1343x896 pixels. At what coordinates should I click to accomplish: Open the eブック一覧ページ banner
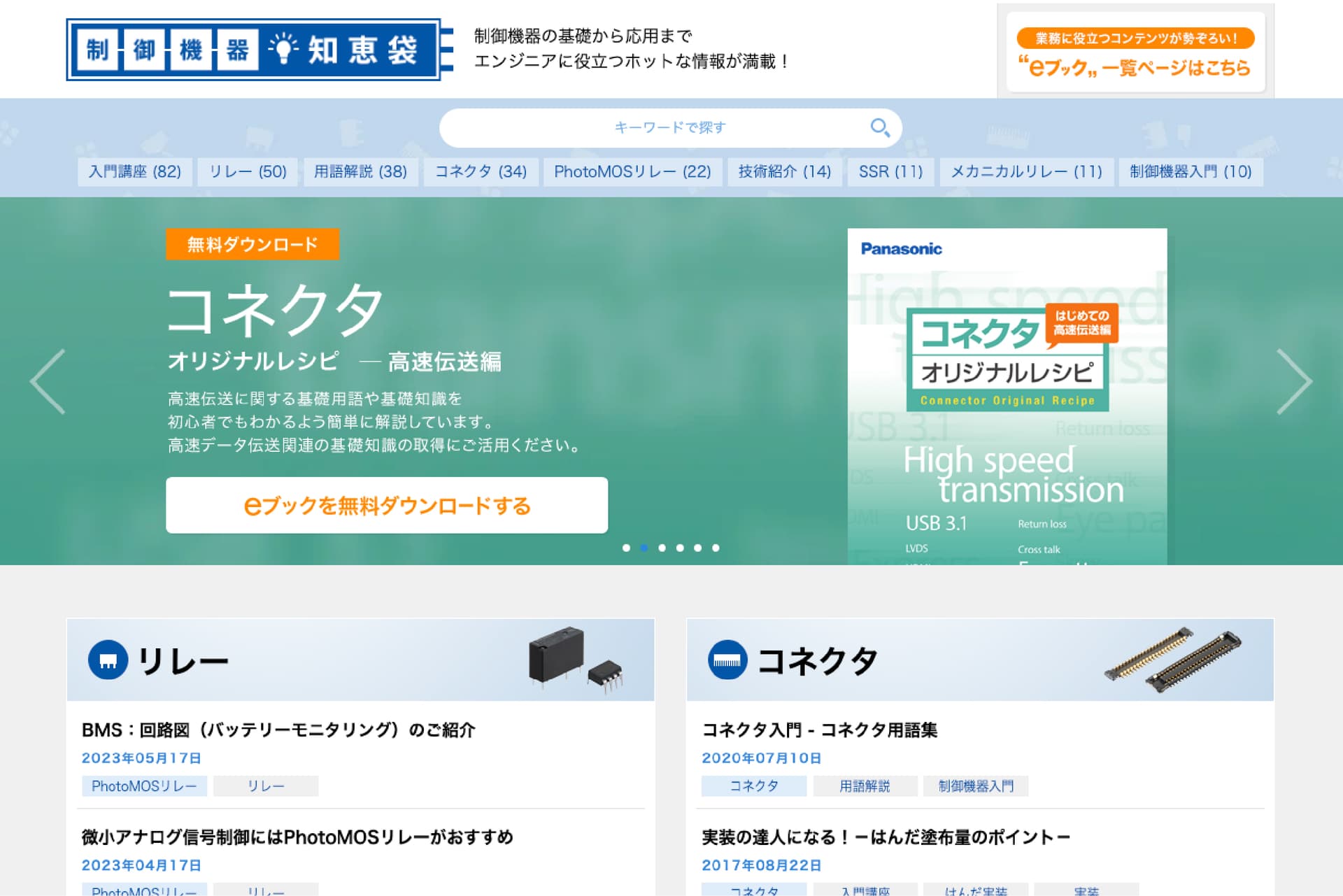[1135, 52]
